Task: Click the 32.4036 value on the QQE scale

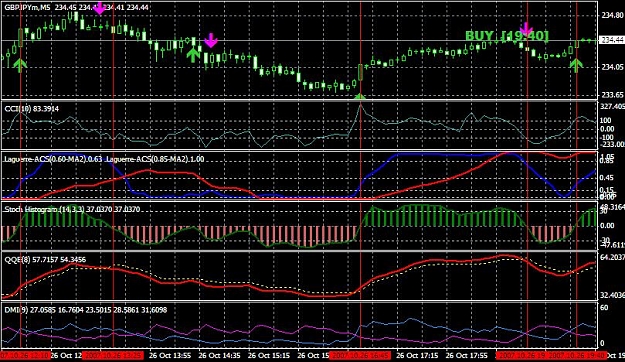Action: 612,295
